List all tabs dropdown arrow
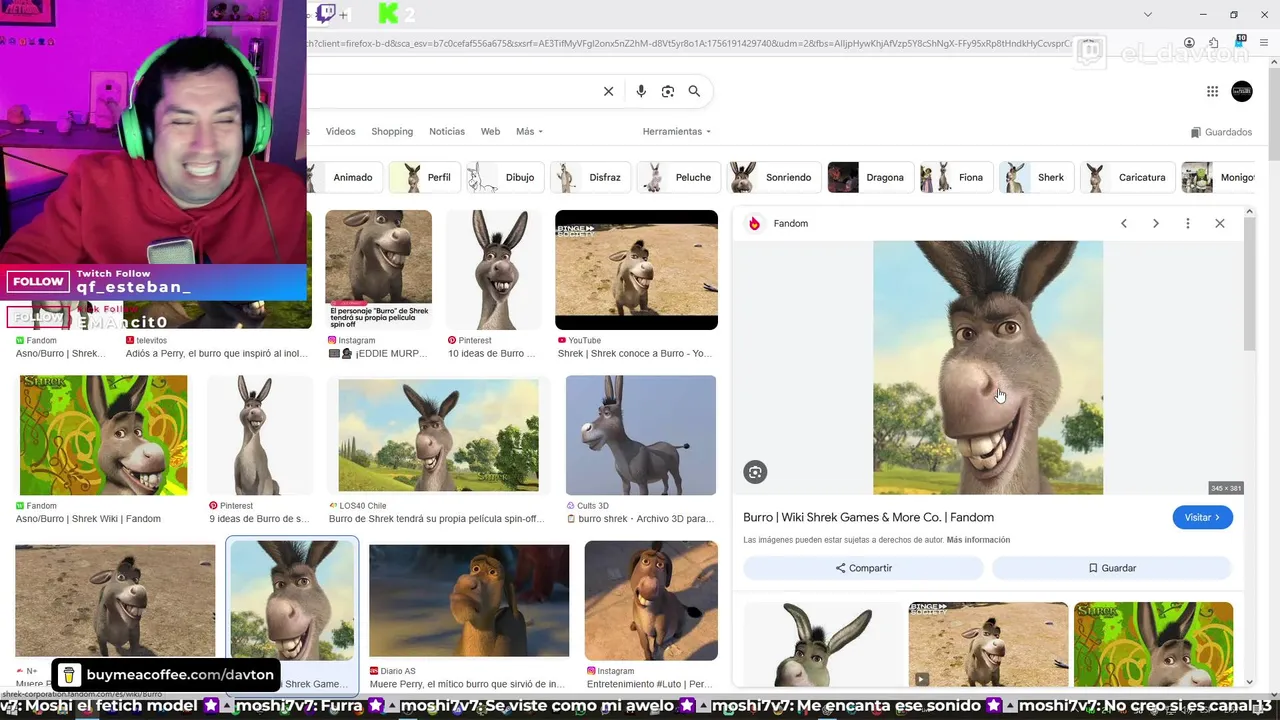The width and height of the screenshot is (1280, 720). coord(1148,14)
